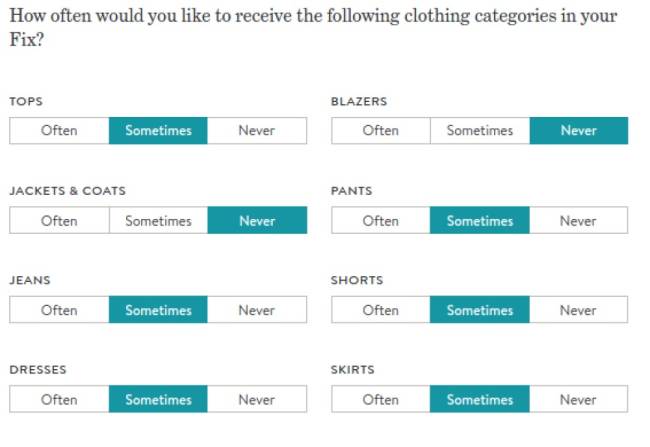The width and height of the screenshot is (650, 447).
Task: Choose Never for Pants
Action: pyautogui.click(x=579, y=221)
